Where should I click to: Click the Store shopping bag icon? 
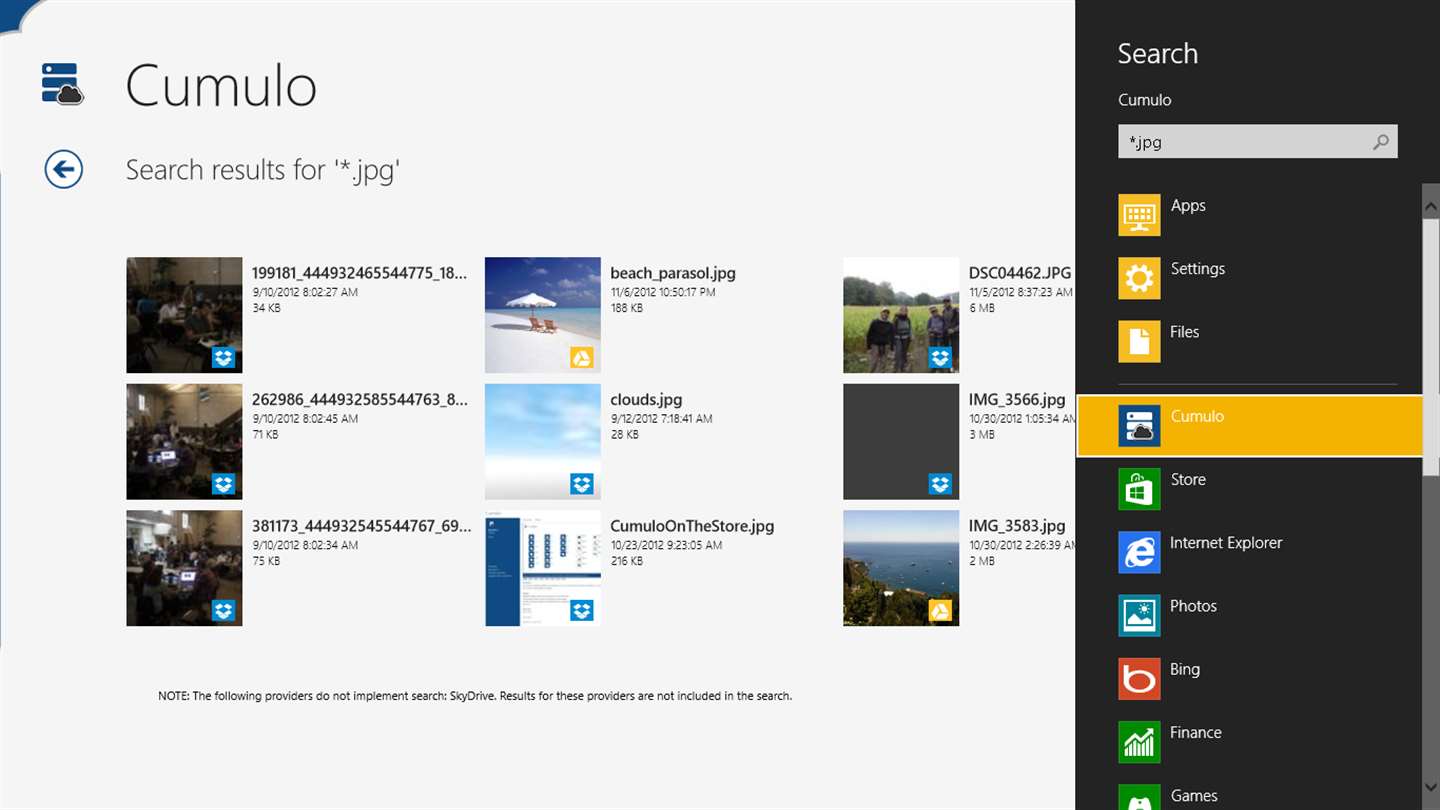point(1139,489)
